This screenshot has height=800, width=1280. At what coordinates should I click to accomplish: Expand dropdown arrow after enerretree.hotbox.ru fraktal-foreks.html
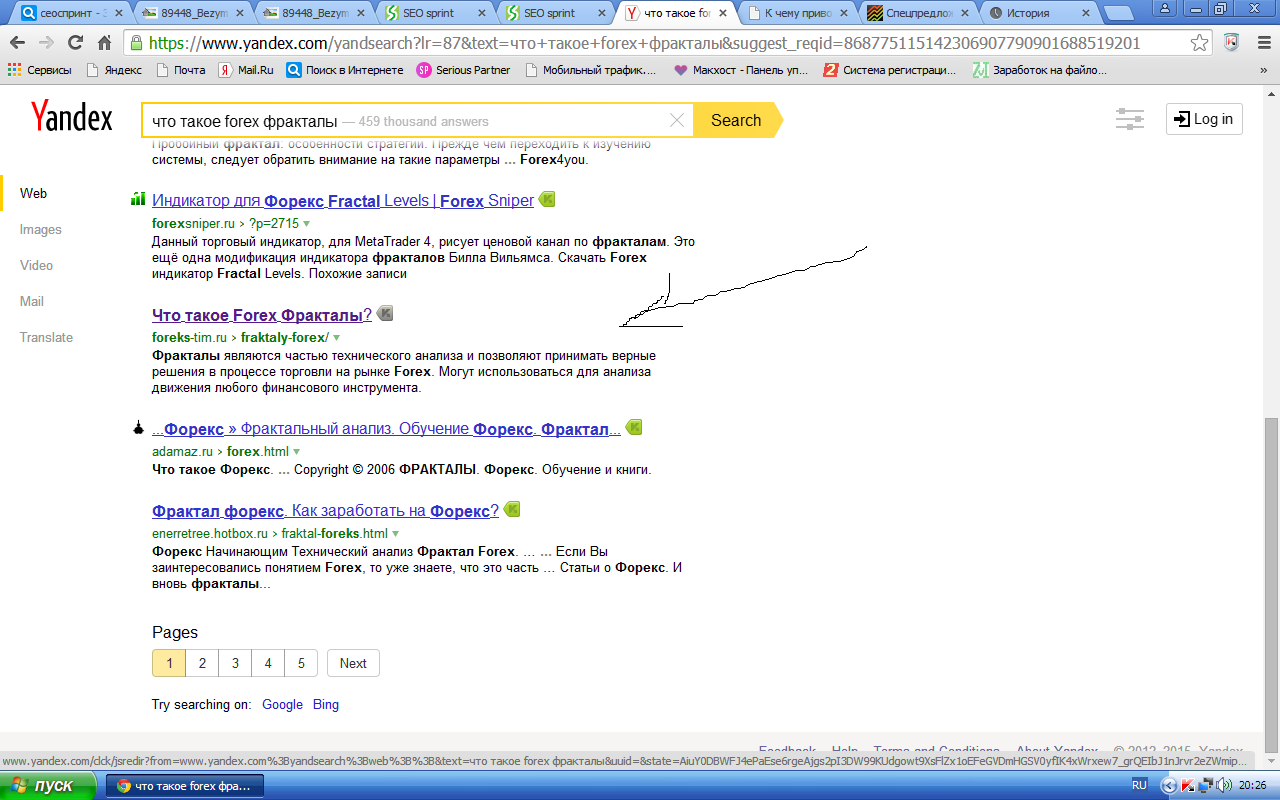(396, 534)
